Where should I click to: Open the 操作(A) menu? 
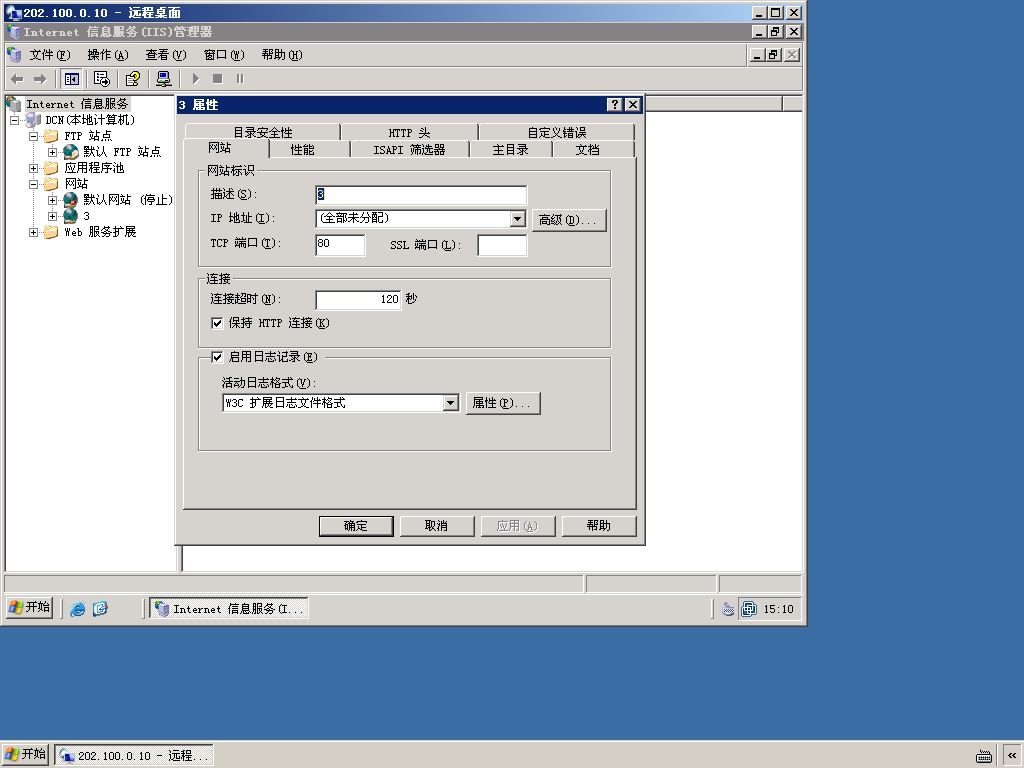(x=108, y=55)
